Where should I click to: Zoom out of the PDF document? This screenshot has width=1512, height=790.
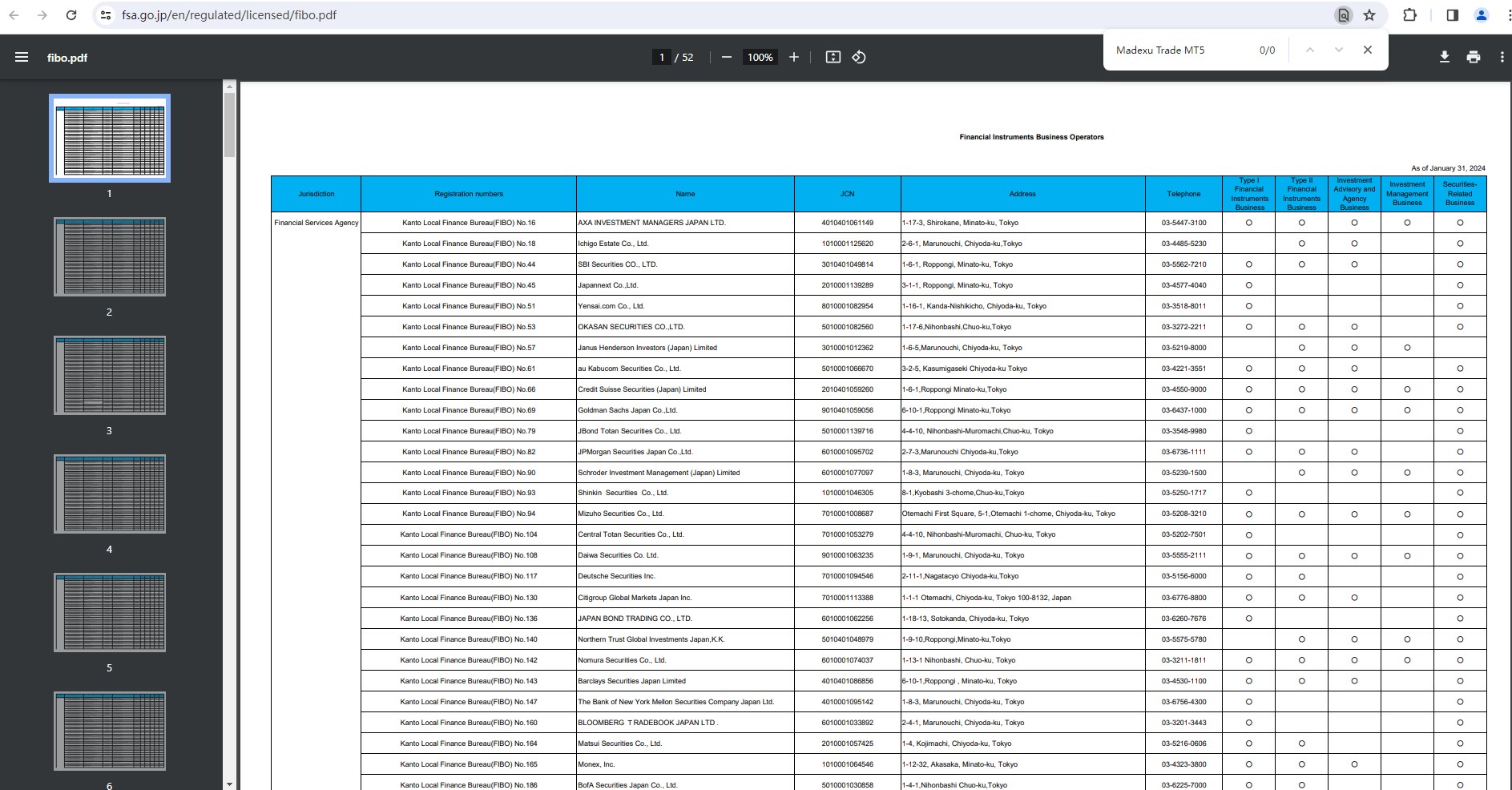coord(727,57)
